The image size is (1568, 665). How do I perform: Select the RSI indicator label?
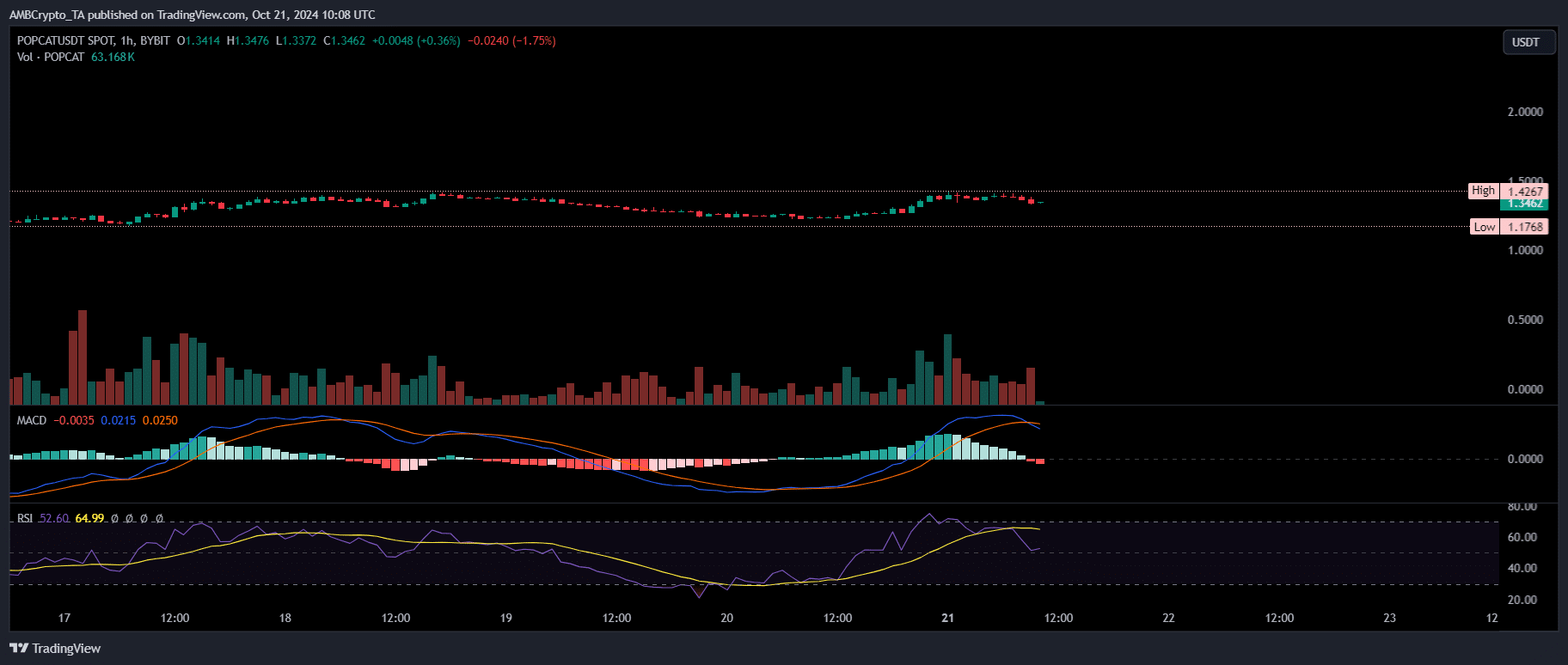tap(25, 518)
